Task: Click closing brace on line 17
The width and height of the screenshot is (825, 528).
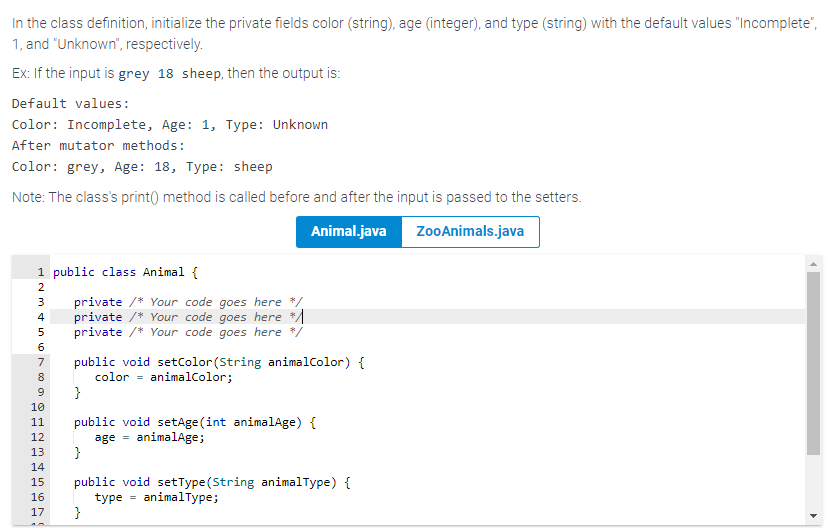Action: click(x=77, y=512)
